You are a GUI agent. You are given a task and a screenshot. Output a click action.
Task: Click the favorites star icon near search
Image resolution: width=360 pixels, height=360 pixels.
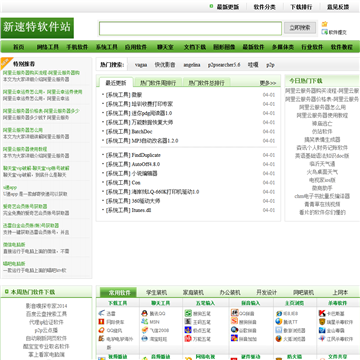pyautogui.click(x=324, y=24)
